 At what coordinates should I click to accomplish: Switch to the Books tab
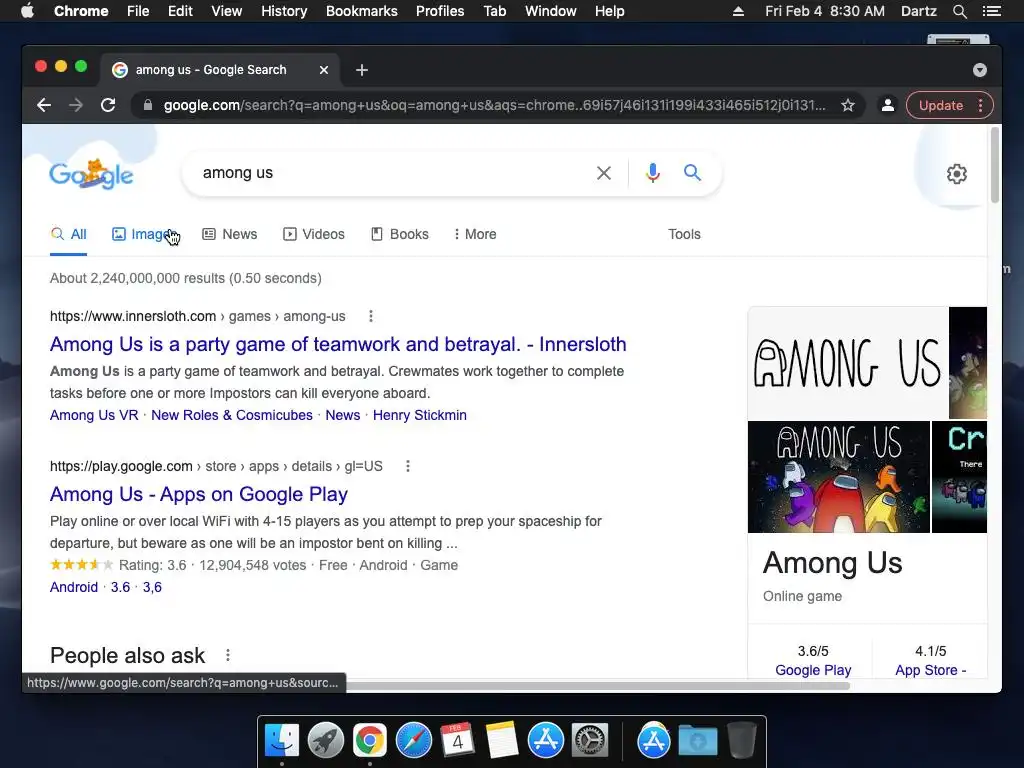[400, 234]
